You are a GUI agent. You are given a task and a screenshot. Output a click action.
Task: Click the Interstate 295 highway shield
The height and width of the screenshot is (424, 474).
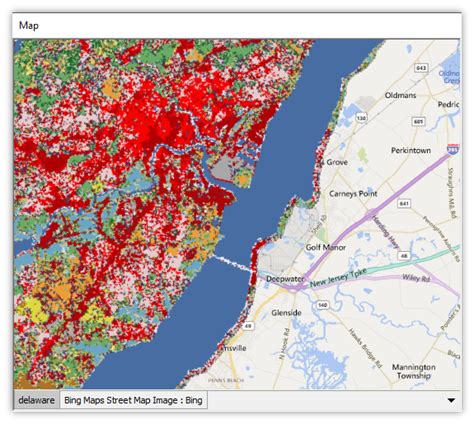pyautogui.click(x=453, y=149)
